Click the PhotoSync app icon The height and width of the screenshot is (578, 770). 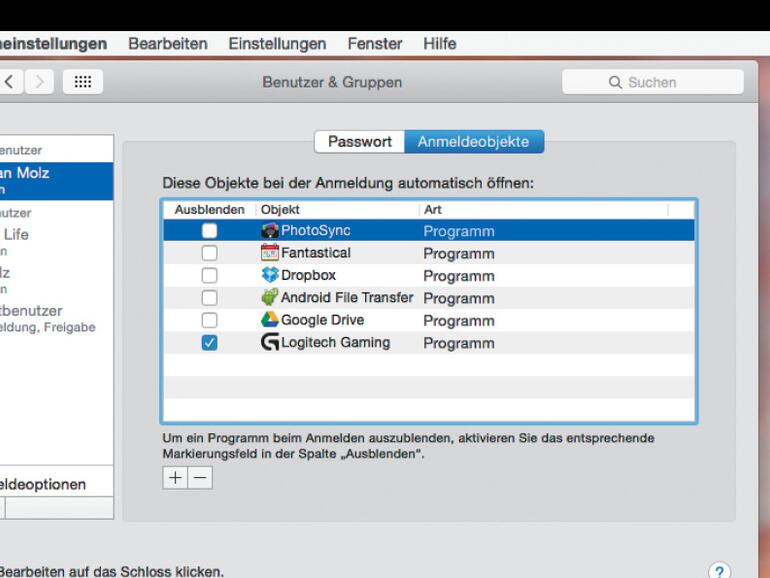270,230
